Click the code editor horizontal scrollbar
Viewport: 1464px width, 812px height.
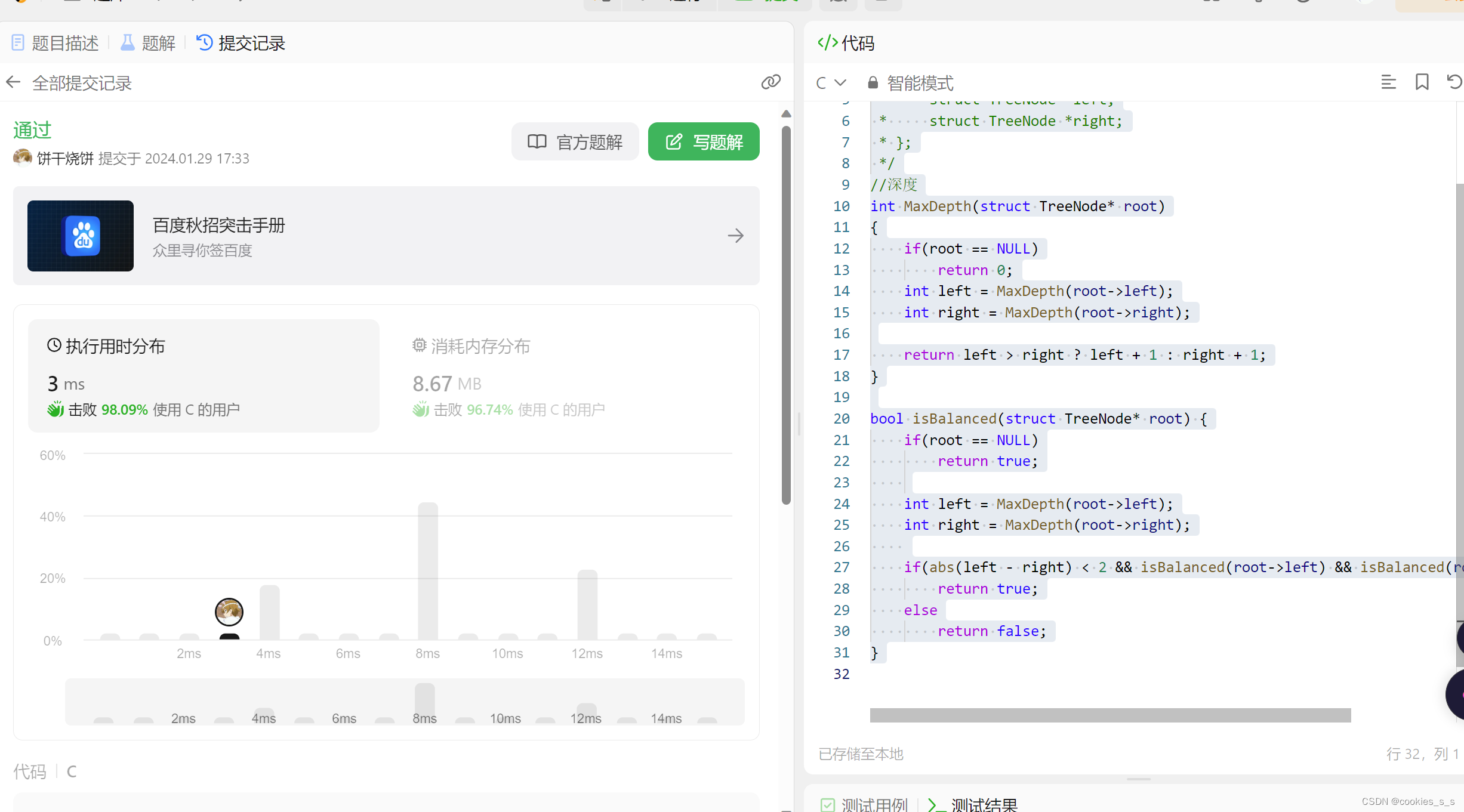[1109, 715]
